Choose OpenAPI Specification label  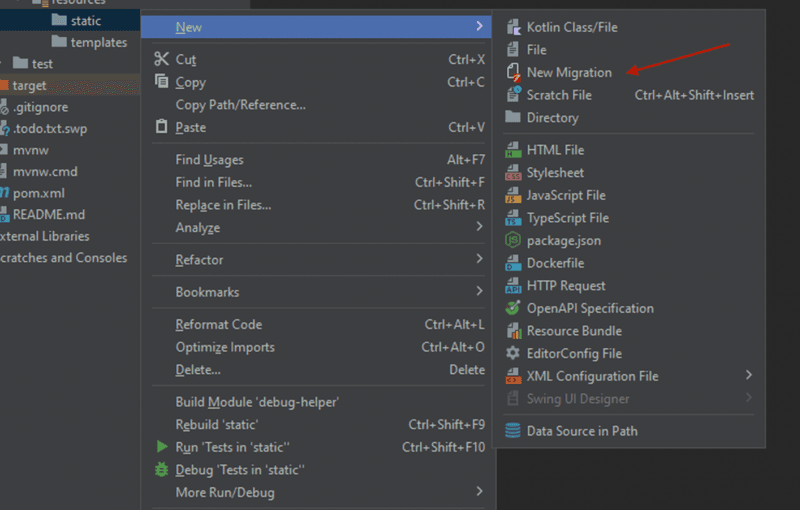coord(590,309)
